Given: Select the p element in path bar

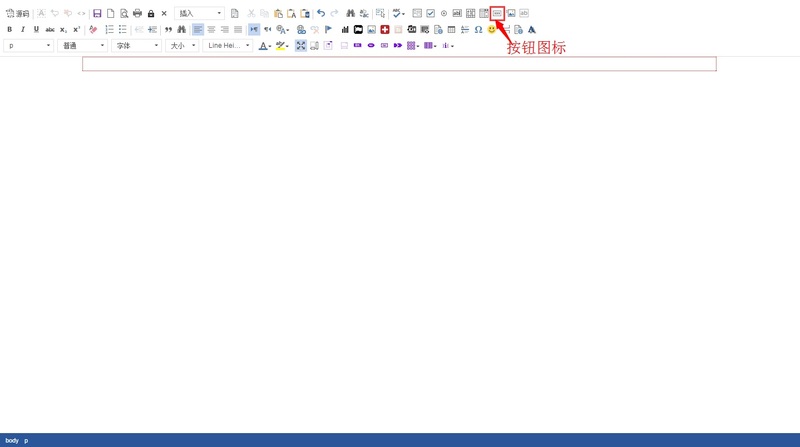Looking at the screenshot, I should click(x=26, y=440).
